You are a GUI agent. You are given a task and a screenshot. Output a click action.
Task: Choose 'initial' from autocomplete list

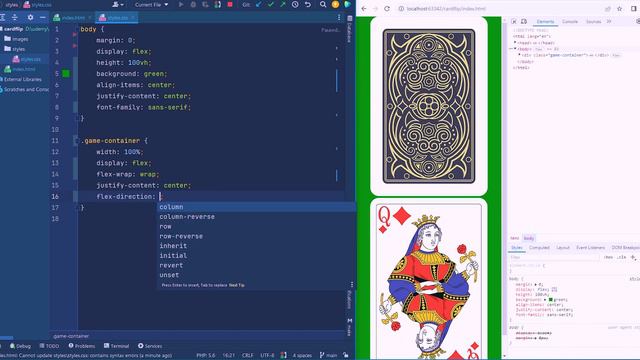pyautogui.click(x=257, y=256)
